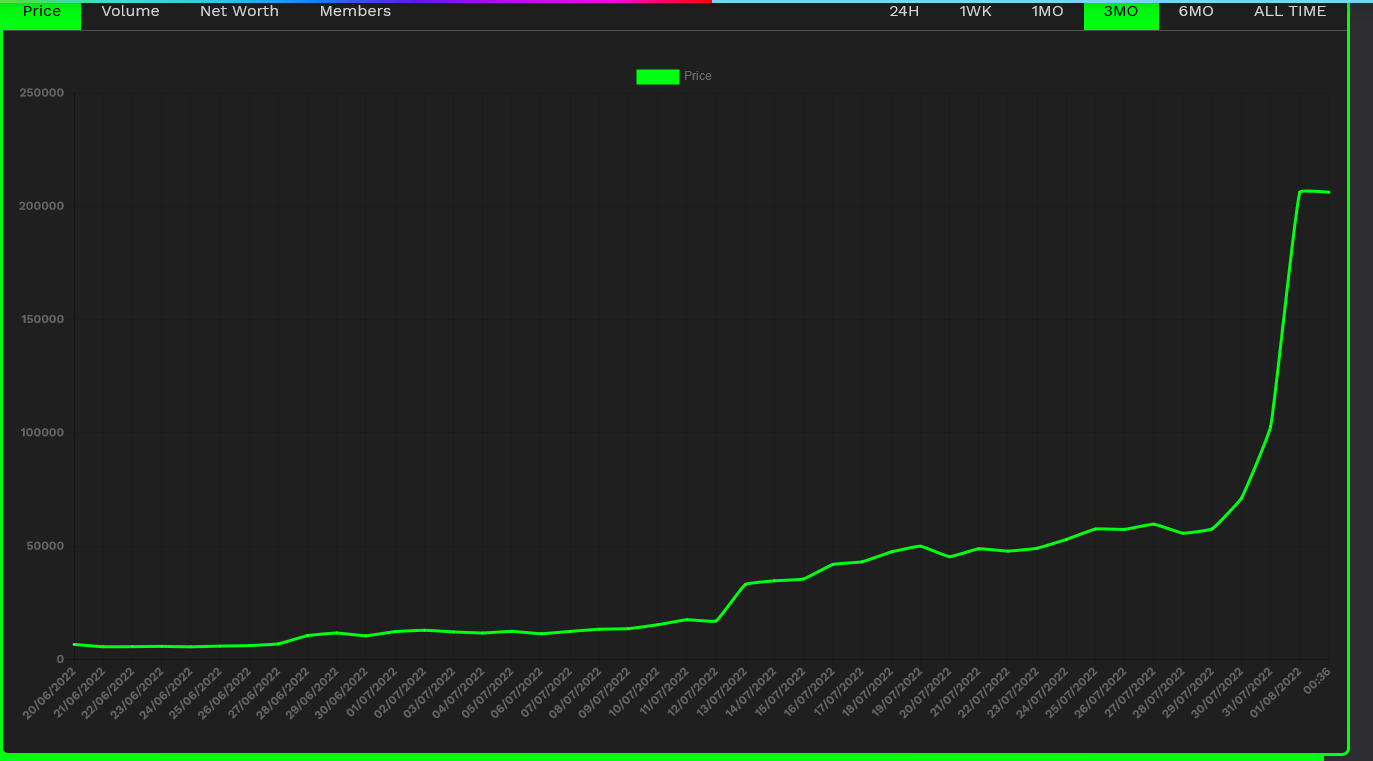Click the 01/08/2022 date label
1373x761 pixels.
(x=1277, y=694)
